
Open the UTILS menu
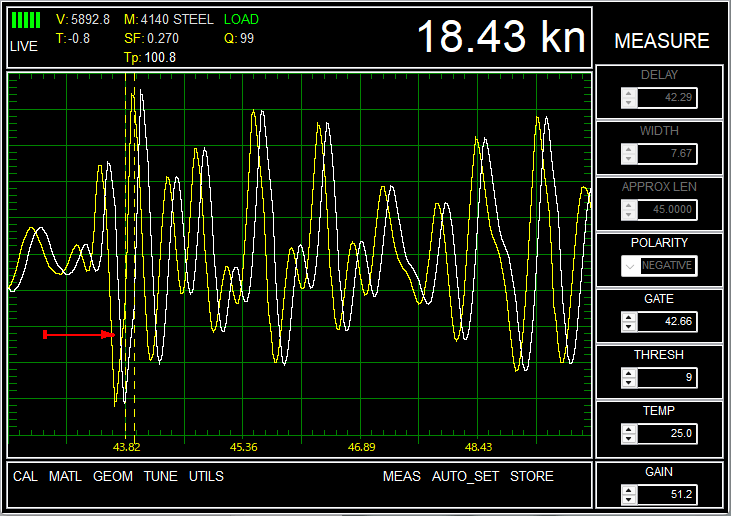[x=206, y=476]
